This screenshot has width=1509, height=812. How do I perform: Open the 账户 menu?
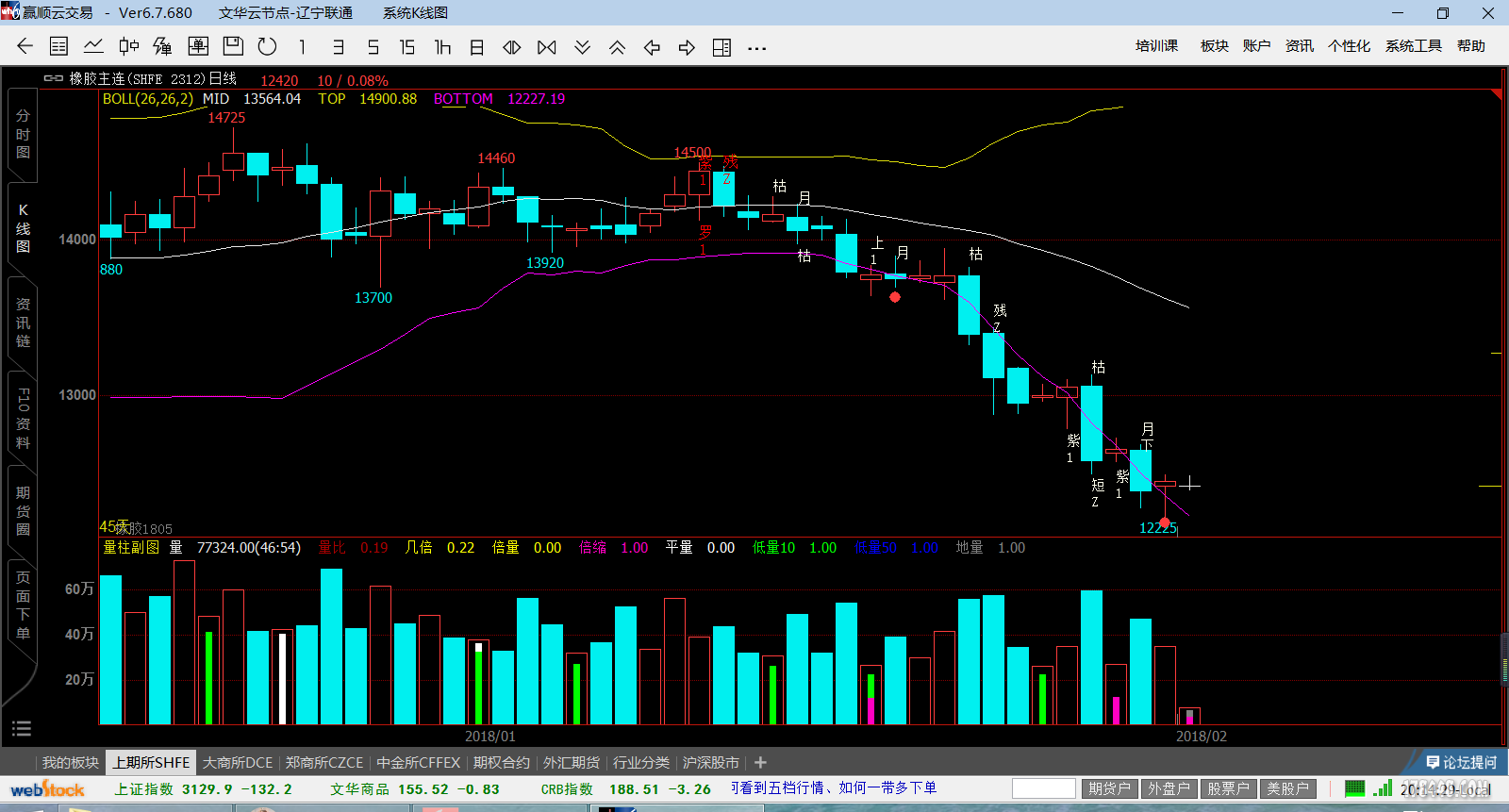1256,45
